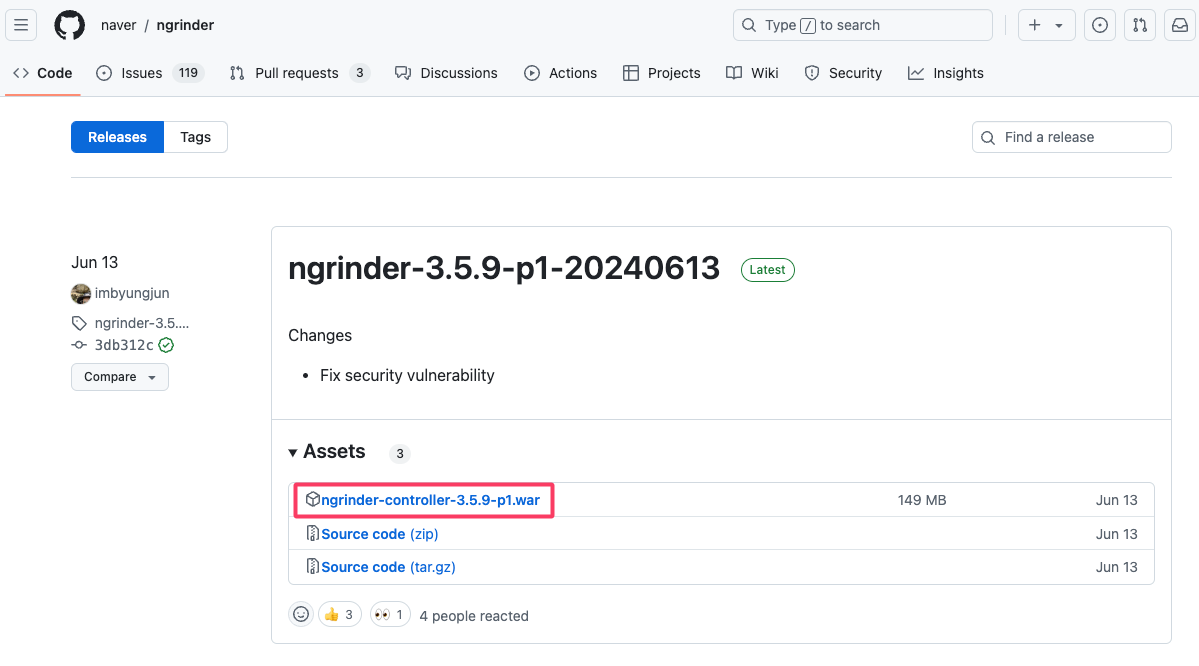The image size is (1199, 666).
Task: Focus the Type / to search box
Action: 863,25
